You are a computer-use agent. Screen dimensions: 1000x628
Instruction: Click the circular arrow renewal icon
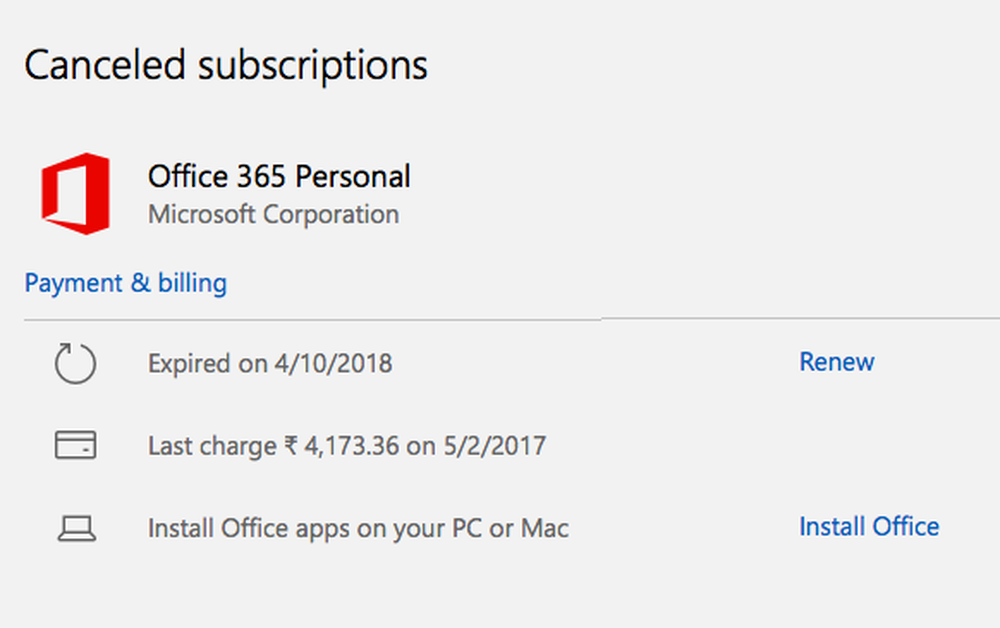(x=76, y=363)
